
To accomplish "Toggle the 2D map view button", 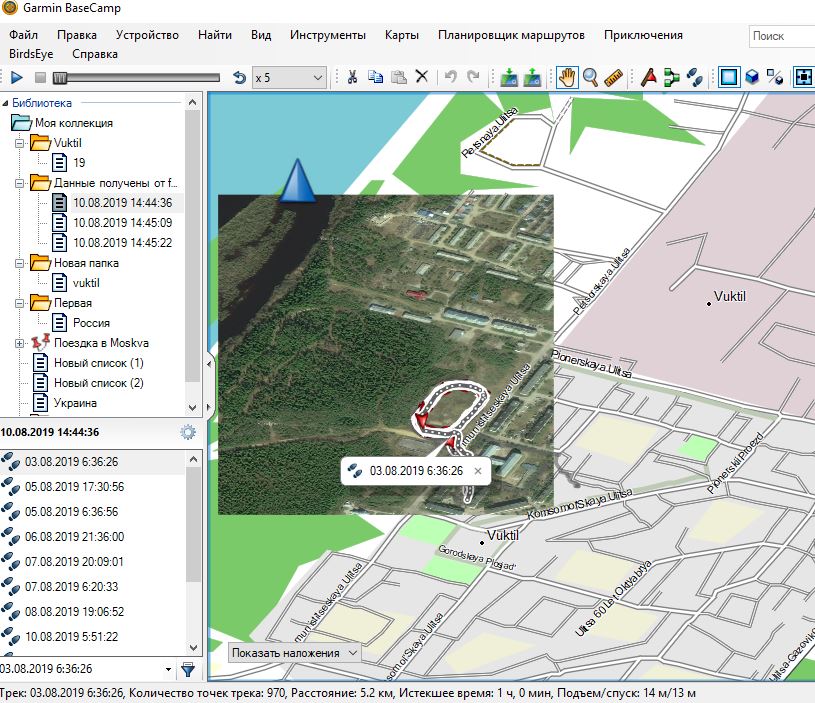I will point(730,77).
